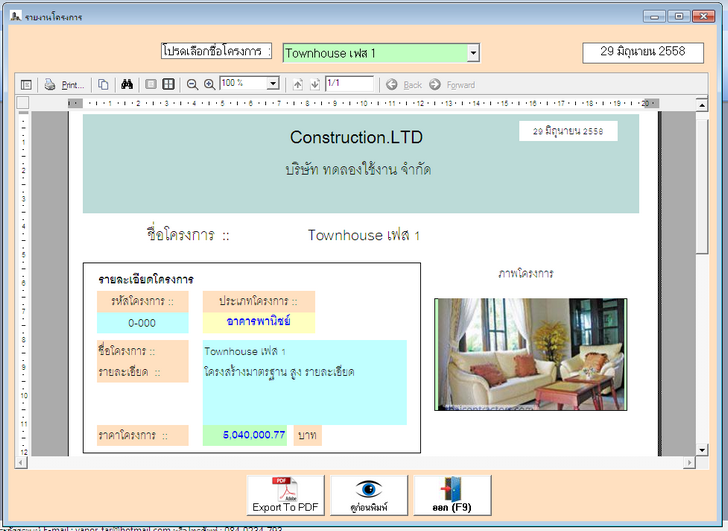This screenshot has height=531, width=728.
Task: Click the vertical scrollbar down arrow
Action: click(702, 450)
